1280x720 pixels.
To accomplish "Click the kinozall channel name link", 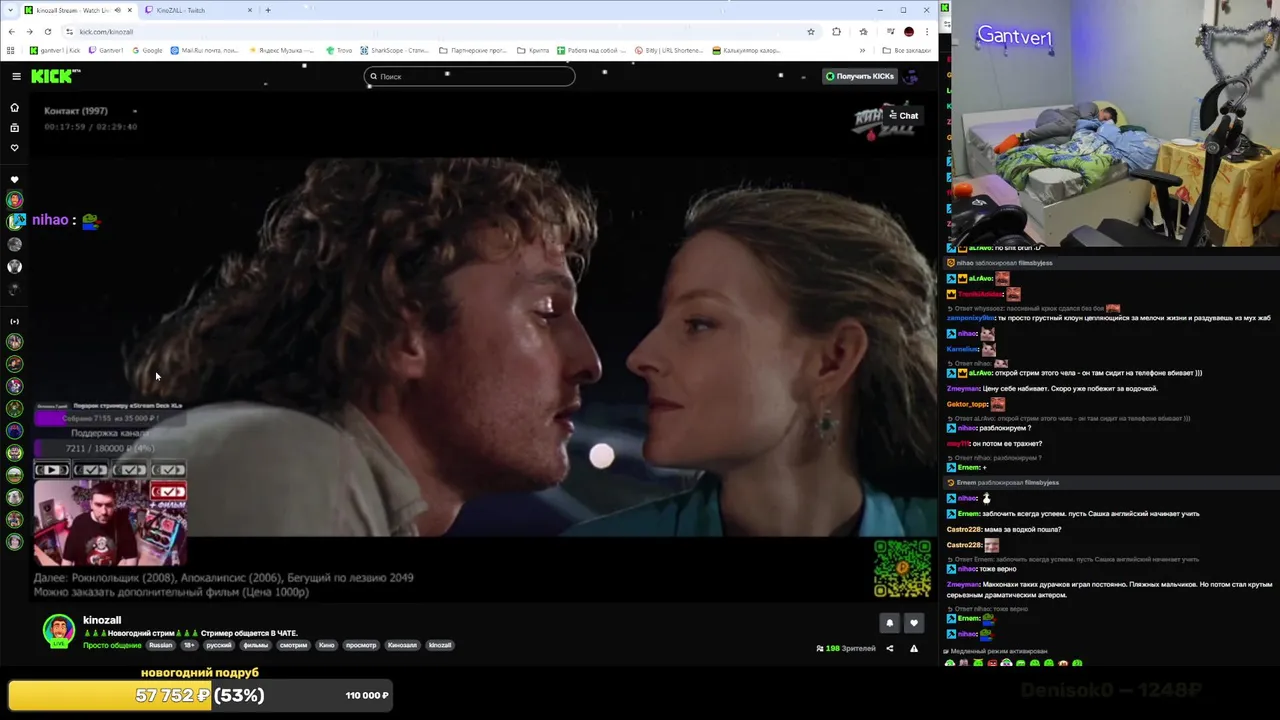I will point(102,620).
